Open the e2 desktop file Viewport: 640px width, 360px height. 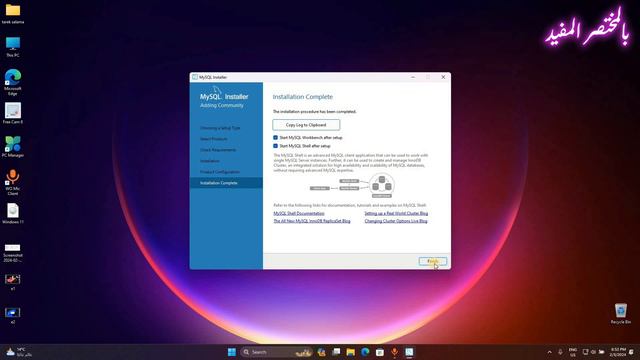[x=13, y=316]
